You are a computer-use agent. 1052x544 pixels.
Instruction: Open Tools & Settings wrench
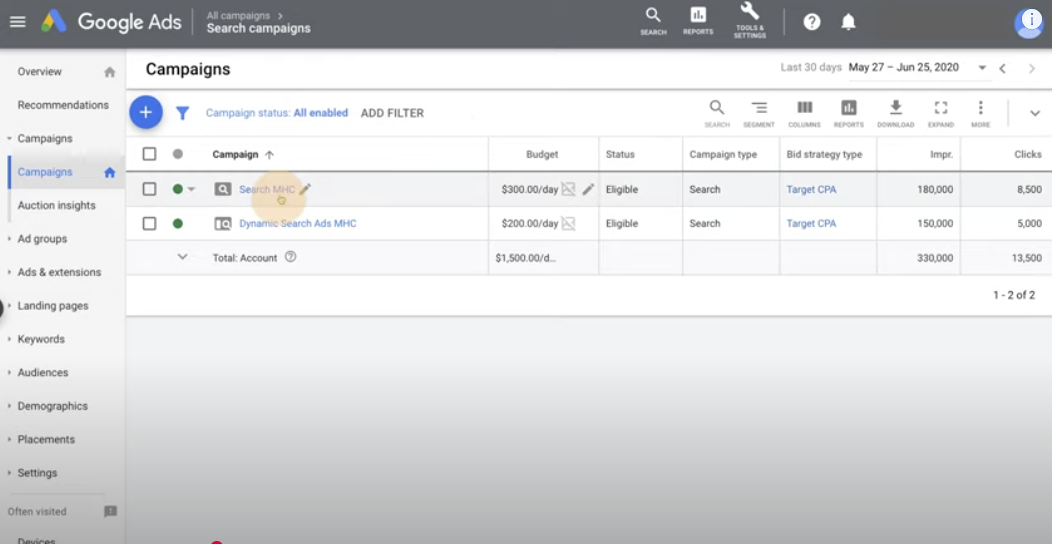(749, 20)
